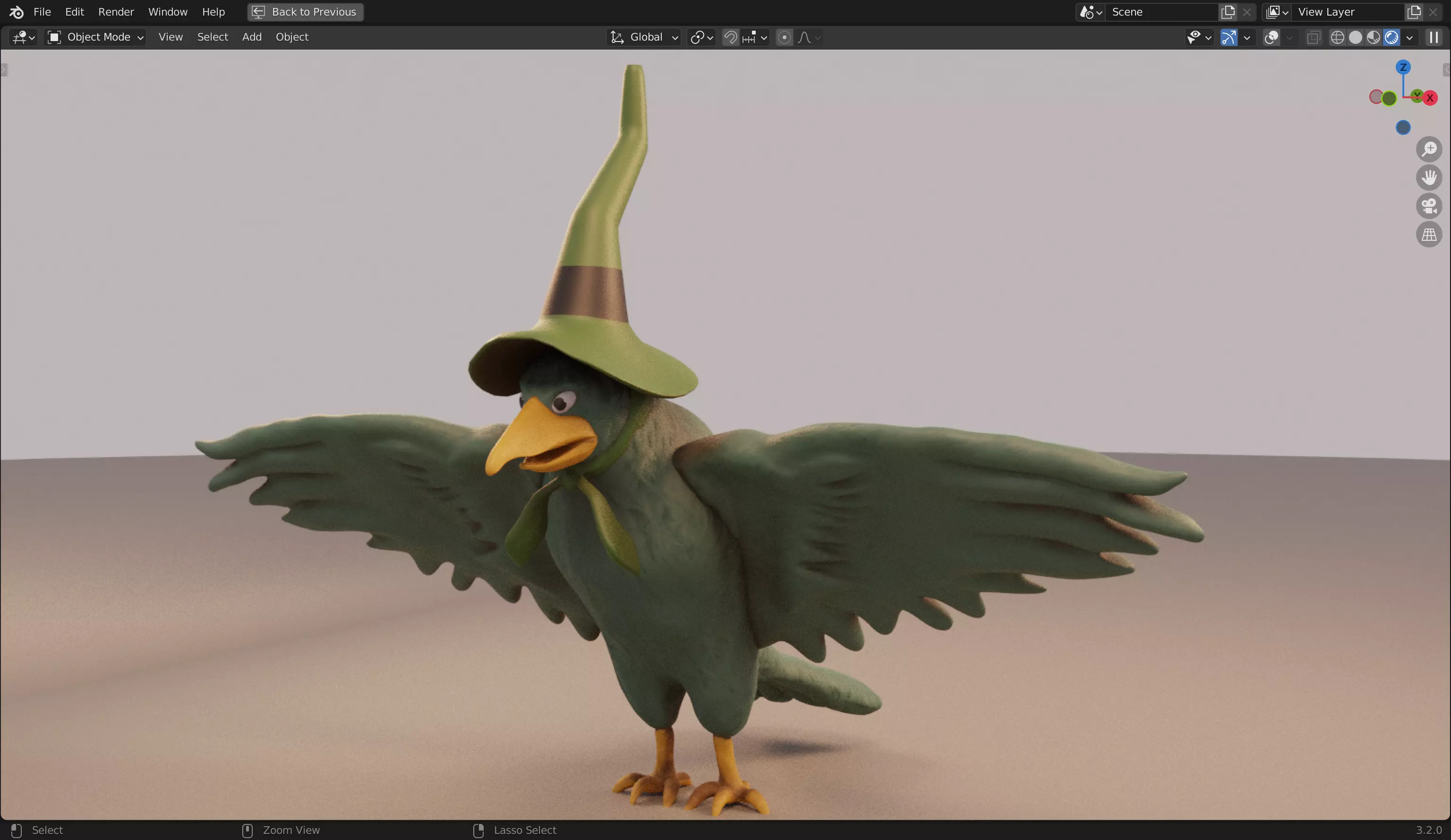Toggle viewport overlays button
Image resolution: width=1451 pixels, height=840 pixels.
1271,37
